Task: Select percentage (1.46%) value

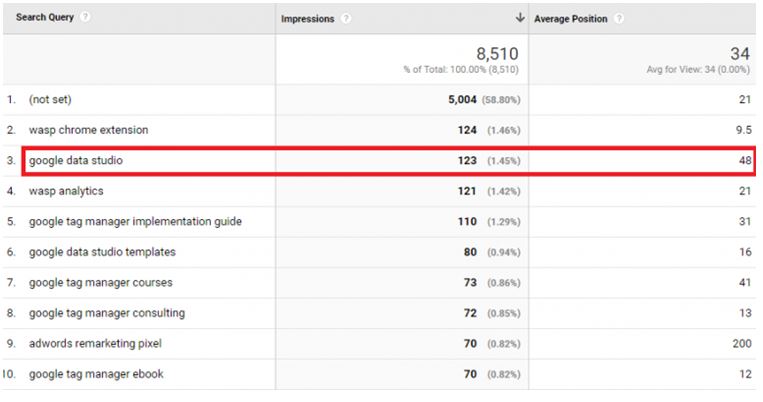Action: (x=504, y=130)
